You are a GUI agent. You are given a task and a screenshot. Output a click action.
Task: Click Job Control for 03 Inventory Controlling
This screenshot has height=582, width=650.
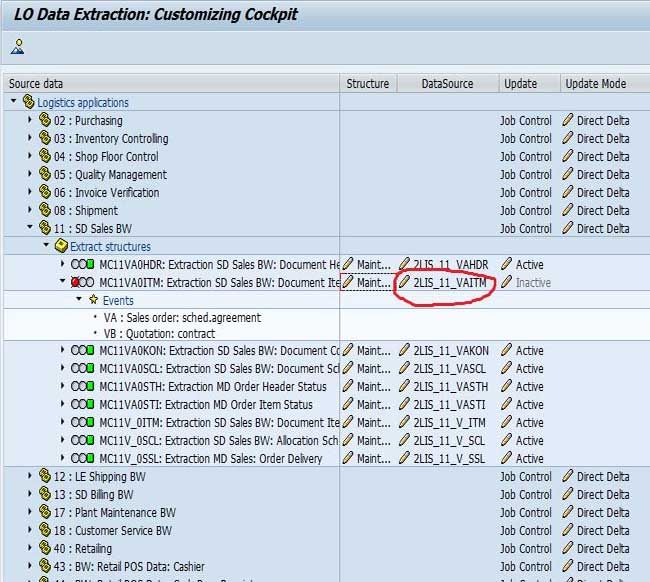point(526,139)
